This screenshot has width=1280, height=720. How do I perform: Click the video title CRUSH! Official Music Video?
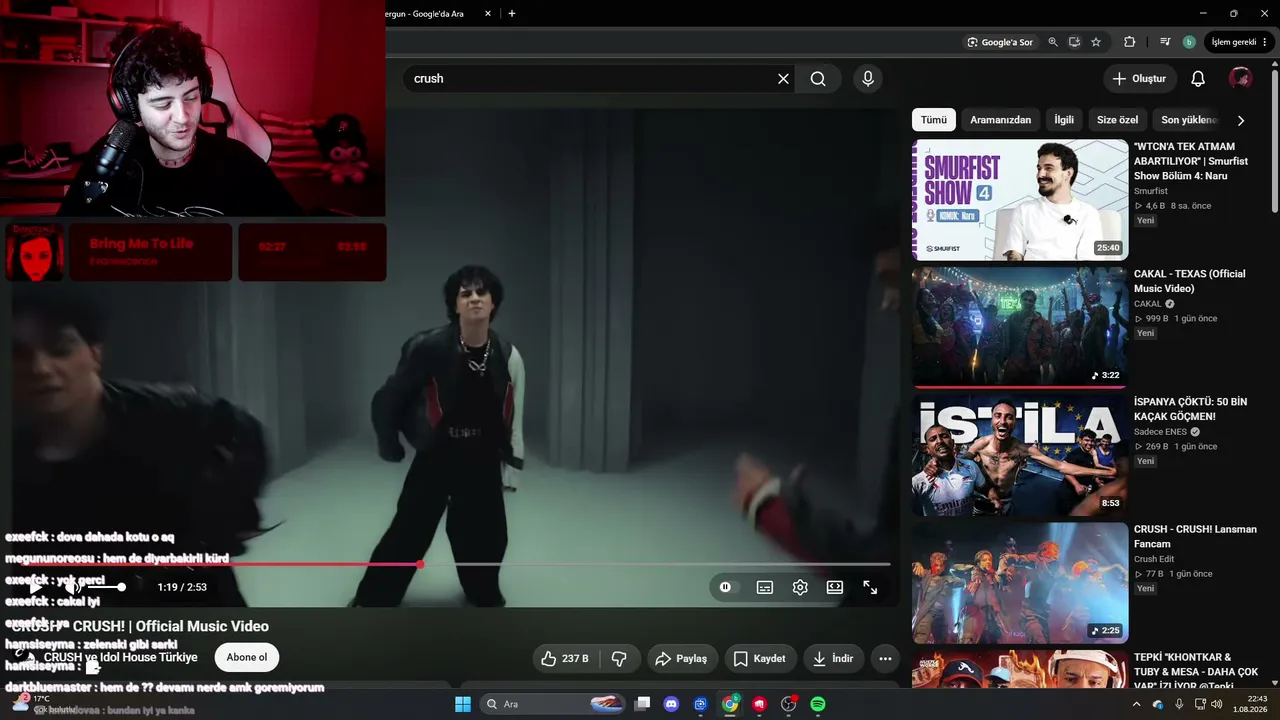click(x=140, y=627)
